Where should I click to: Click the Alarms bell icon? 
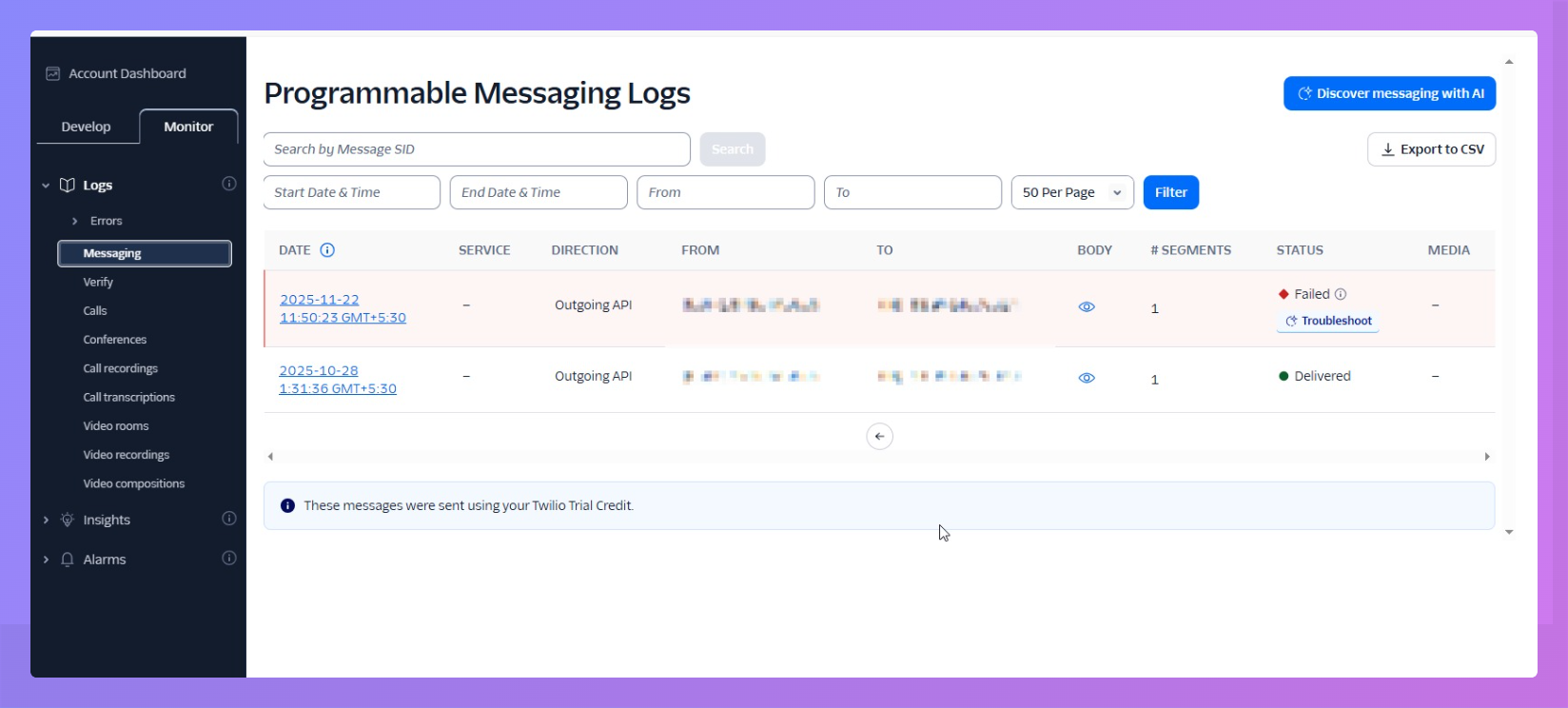pyautogui.click(x=68, y=560)
